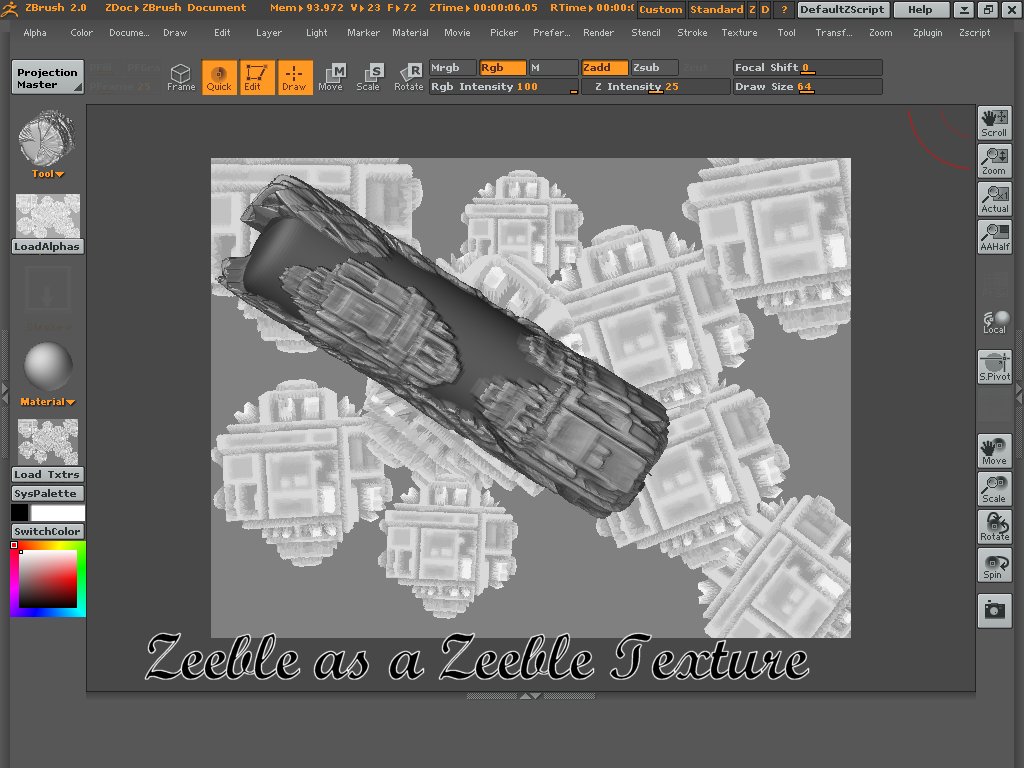Click the Frame cube icon
This screenshot has width=1024, height=768.
(x=181, y=78)
